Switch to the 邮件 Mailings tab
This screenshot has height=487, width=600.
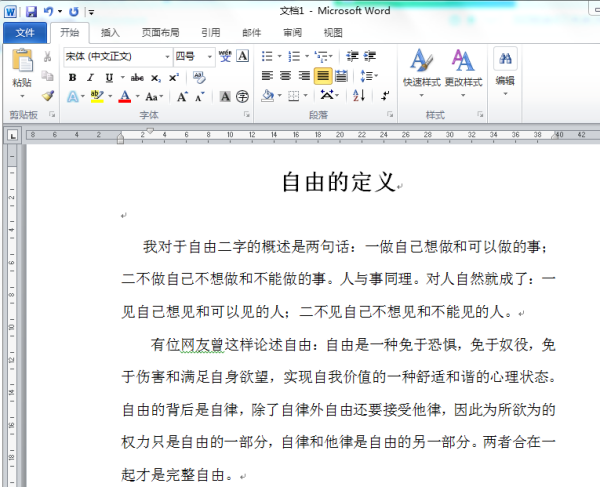(251, 33)
